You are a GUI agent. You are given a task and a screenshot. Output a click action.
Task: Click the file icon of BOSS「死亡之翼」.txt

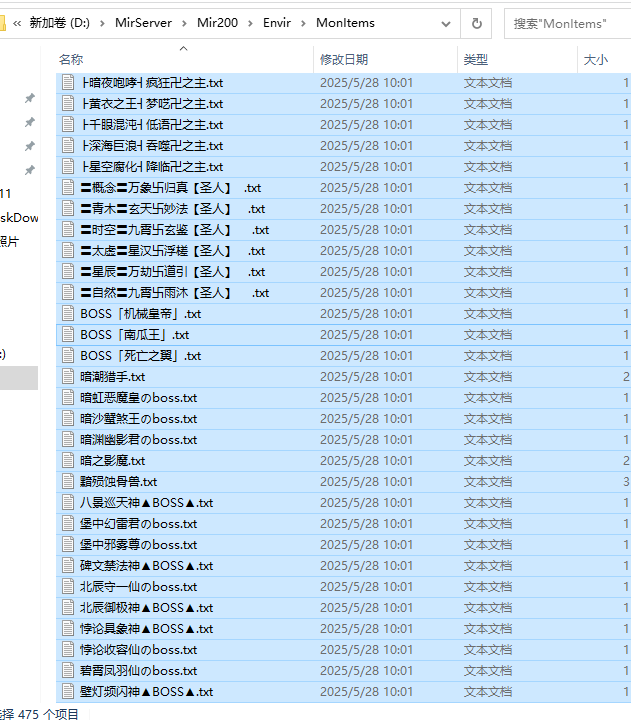click(x=68, y=356)
